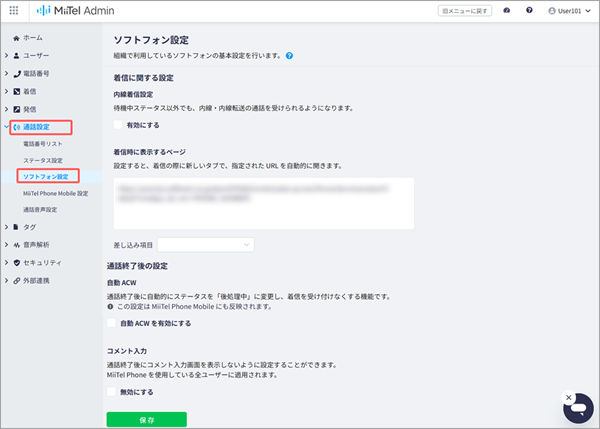The width and height of the screenshot is (600, 429).
Task: Click the コメント入力 subheading
Action: click(127, 351)
